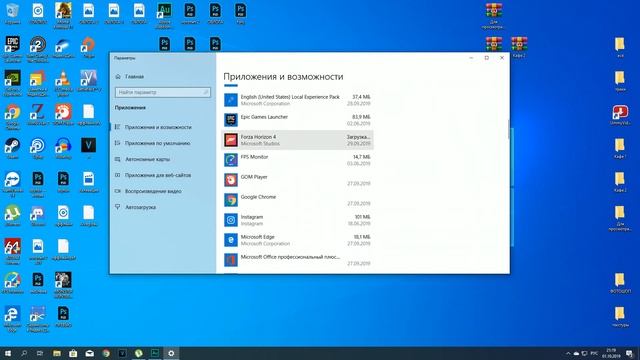Screen dimensions: 640x360
Task: Select the GeForce Experience desktop shortcut
Action: pos(12,82)
